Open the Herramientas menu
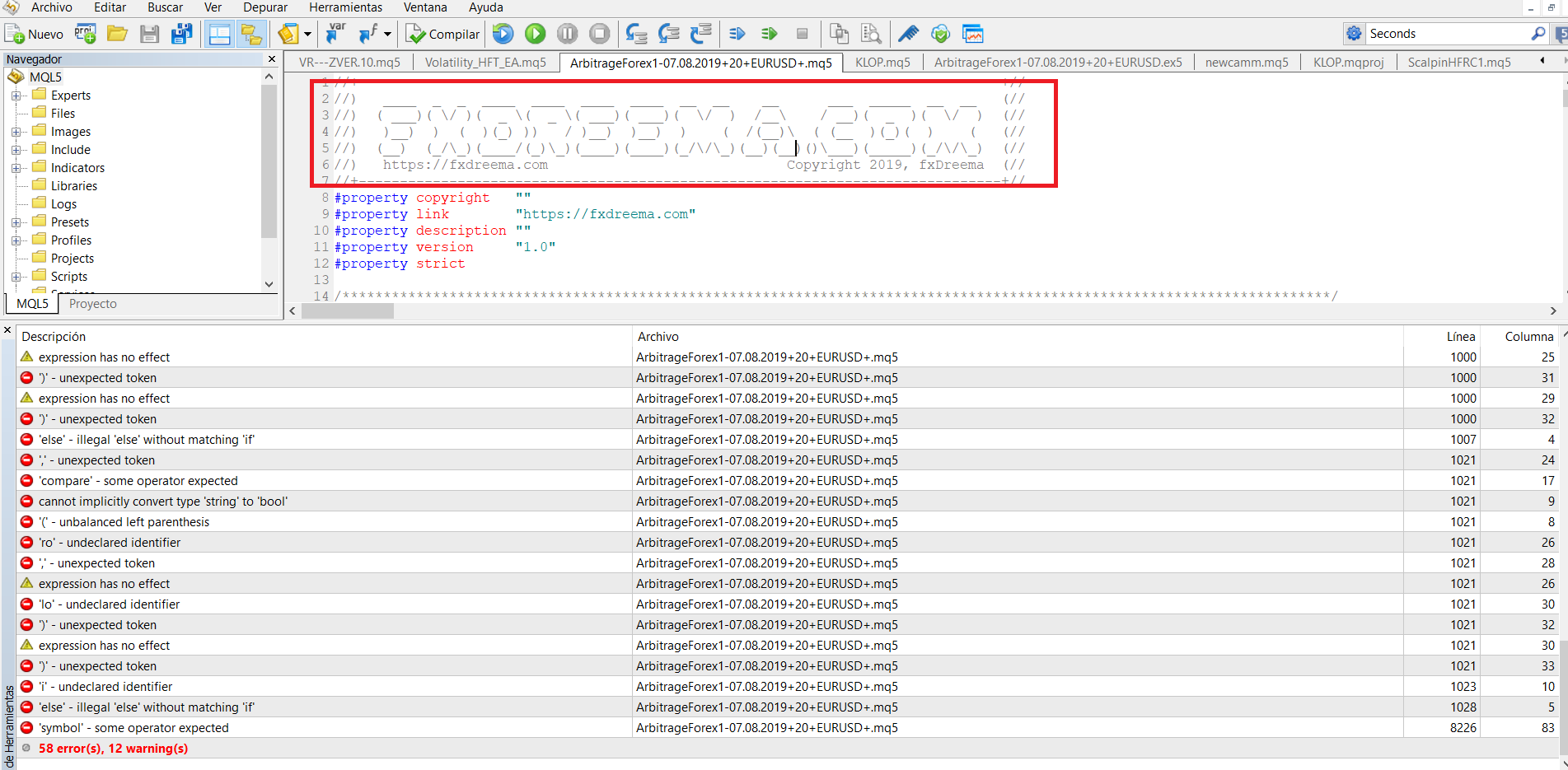The image size is (1568, 770). point(346,7)
